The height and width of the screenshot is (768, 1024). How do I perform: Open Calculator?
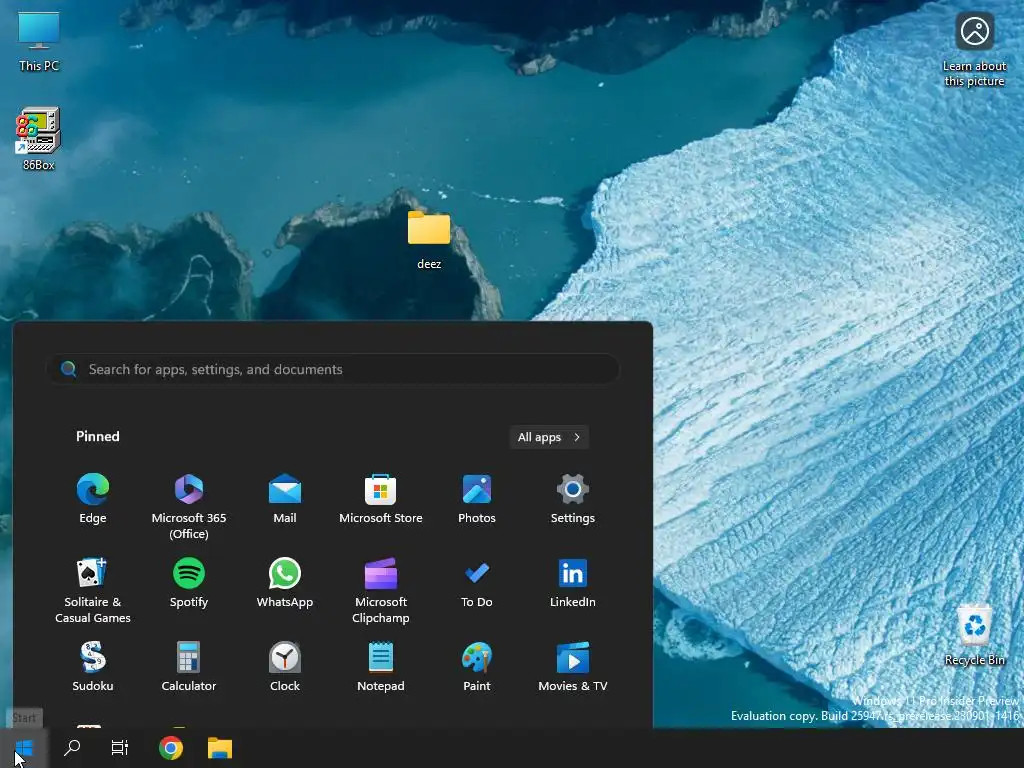tap(189, 667)
